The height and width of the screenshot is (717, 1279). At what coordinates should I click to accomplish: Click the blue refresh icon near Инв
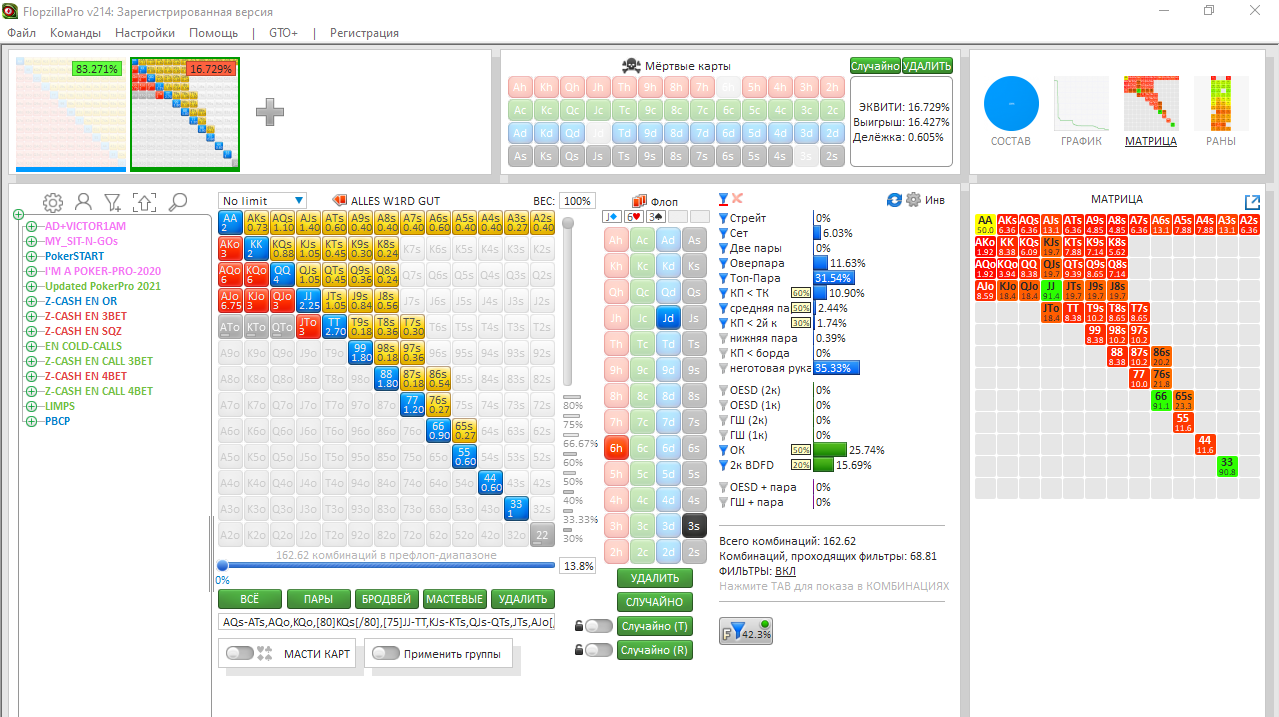(894, 200)
